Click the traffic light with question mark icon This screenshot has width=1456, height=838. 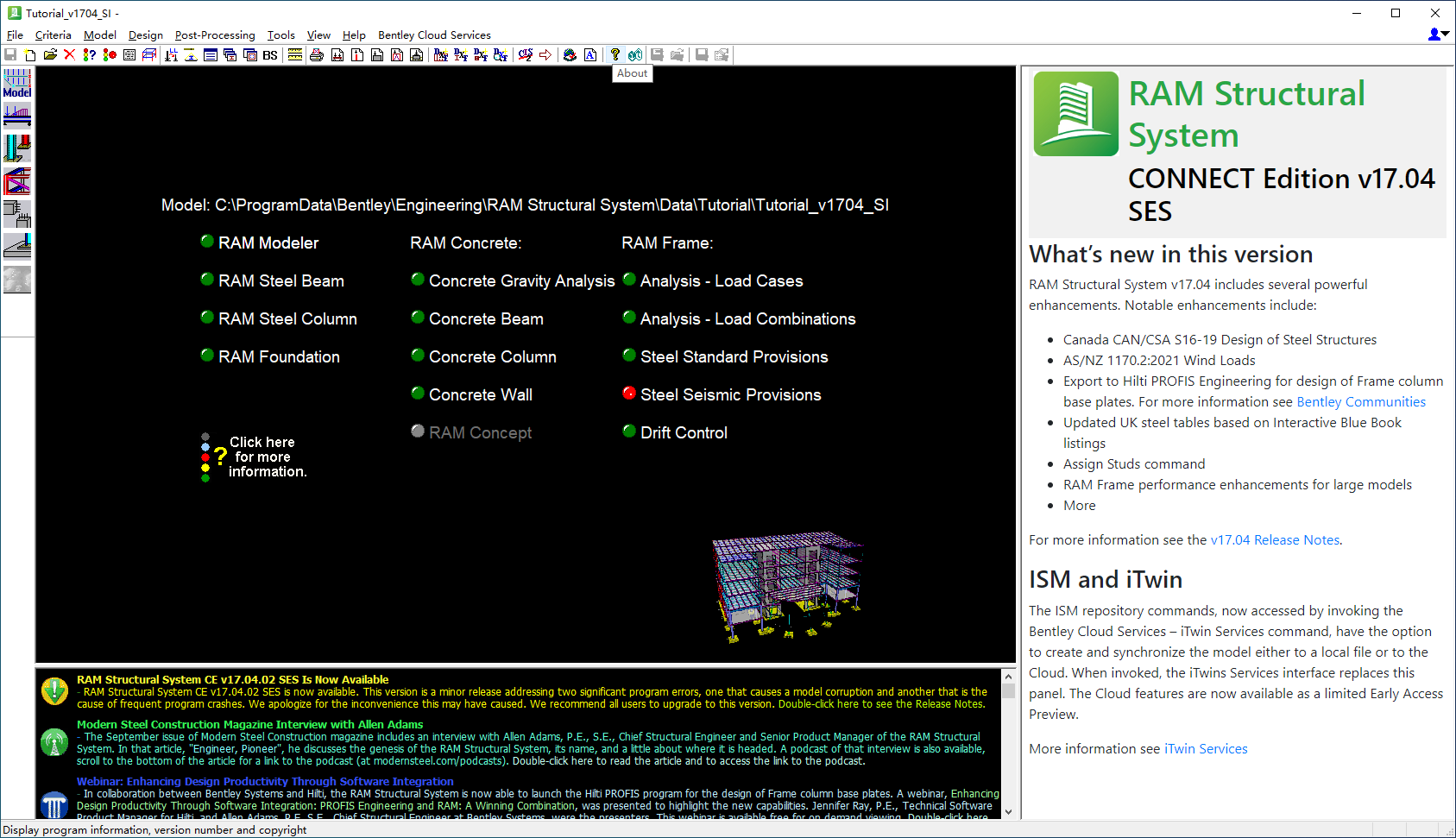[89, 54]
